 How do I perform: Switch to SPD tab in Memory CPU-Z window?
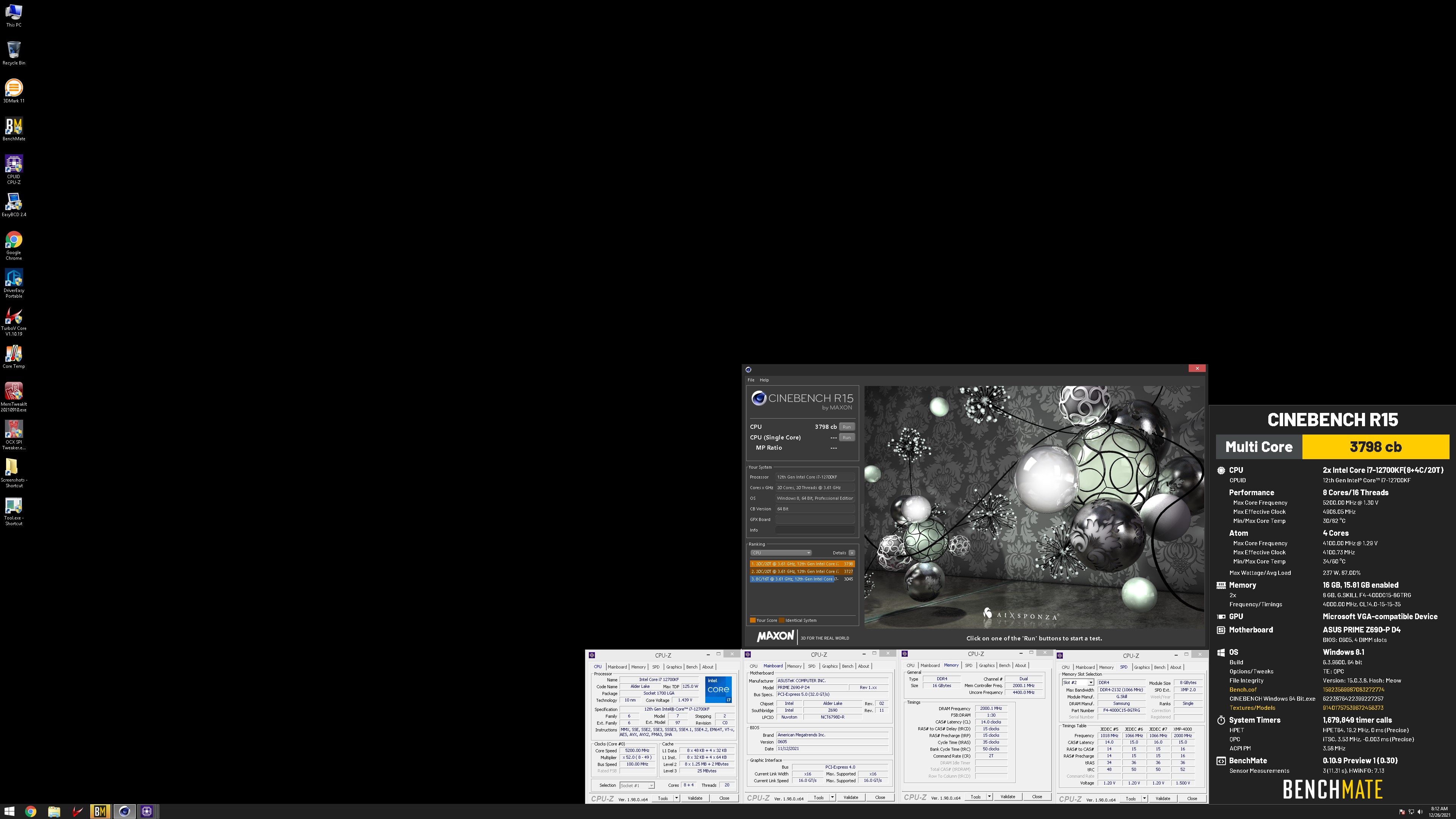(969, 665)
